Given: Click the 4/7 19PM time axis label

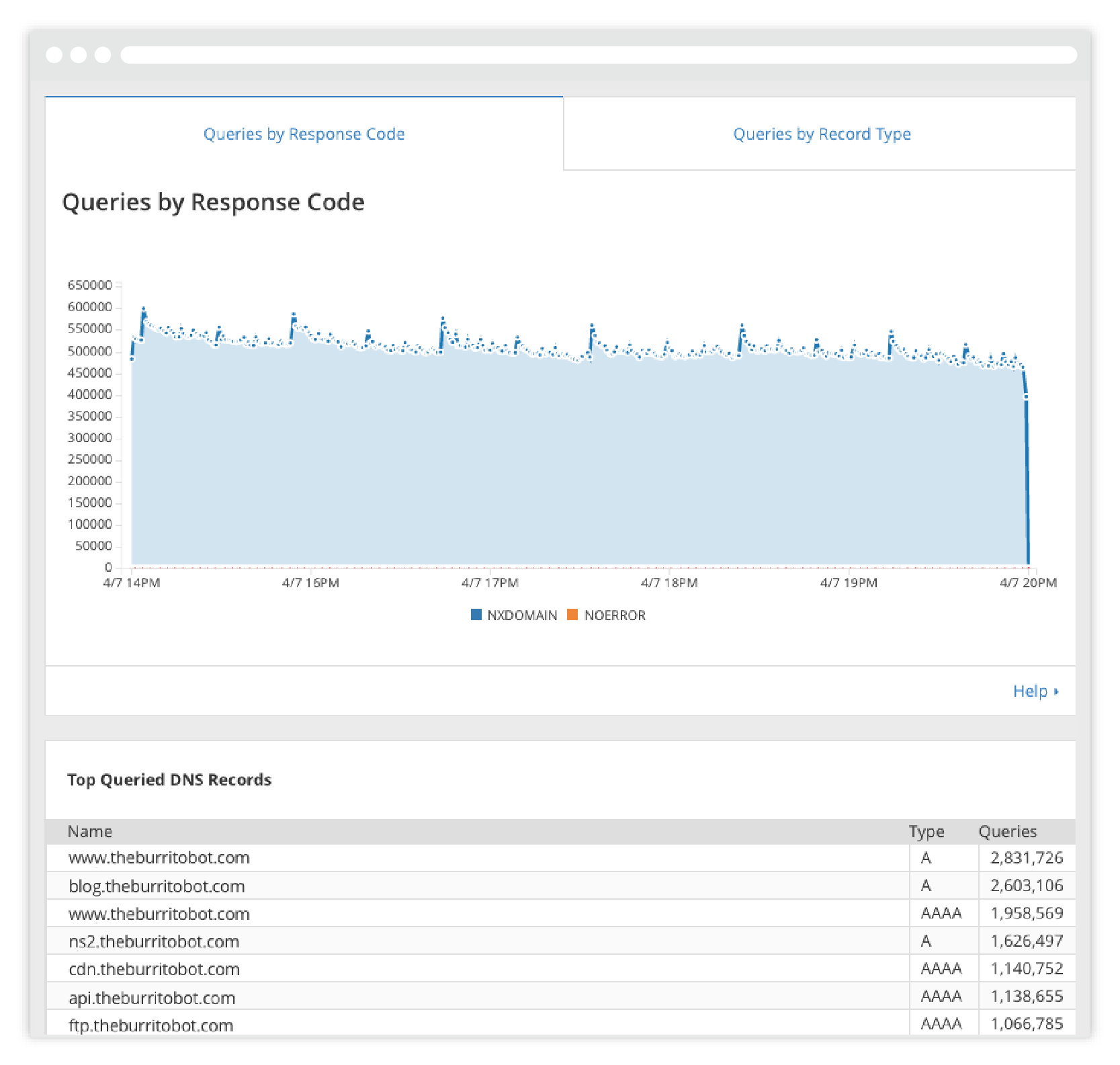Looking at the screenshot, I should point(849,583).
